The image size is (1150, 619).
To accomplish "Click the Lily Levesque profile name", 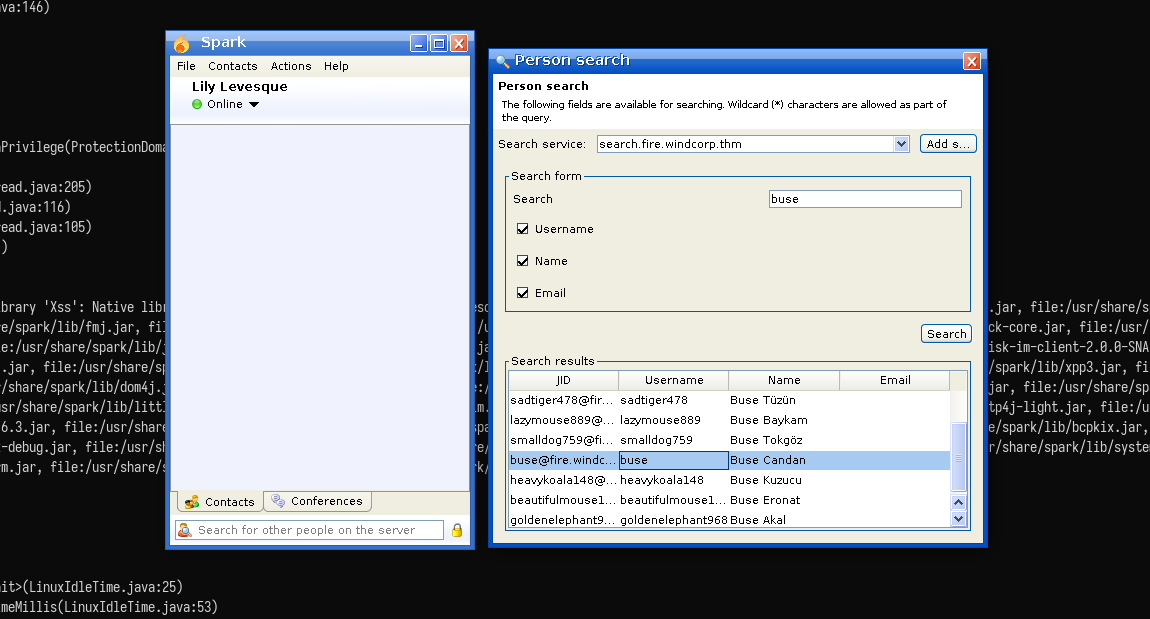I will pyautogui.click(x=240, y=87).
